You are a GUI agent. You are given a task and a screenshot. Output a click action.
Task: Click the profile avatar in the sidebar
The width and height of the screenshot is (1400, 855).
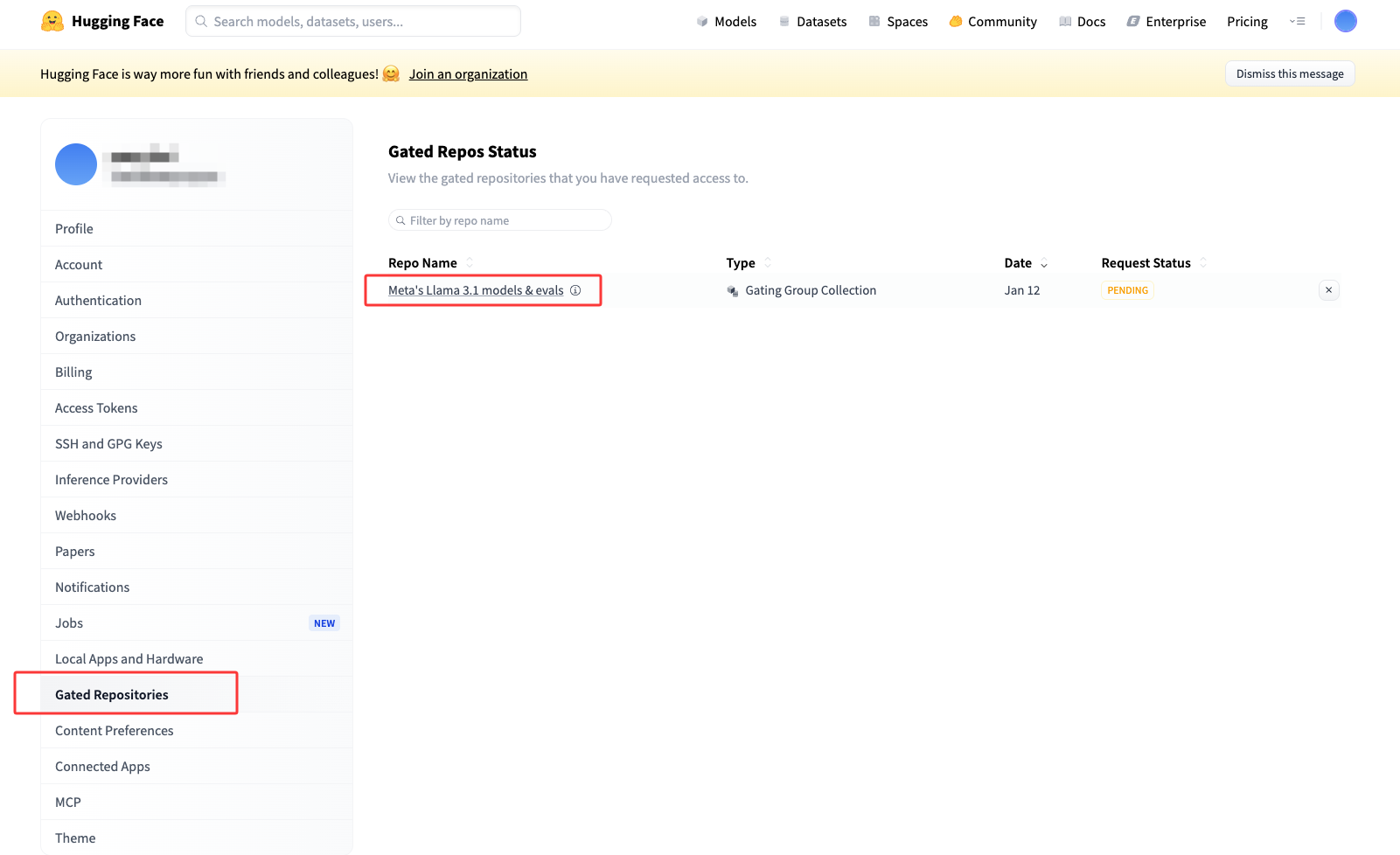point(76,164)
